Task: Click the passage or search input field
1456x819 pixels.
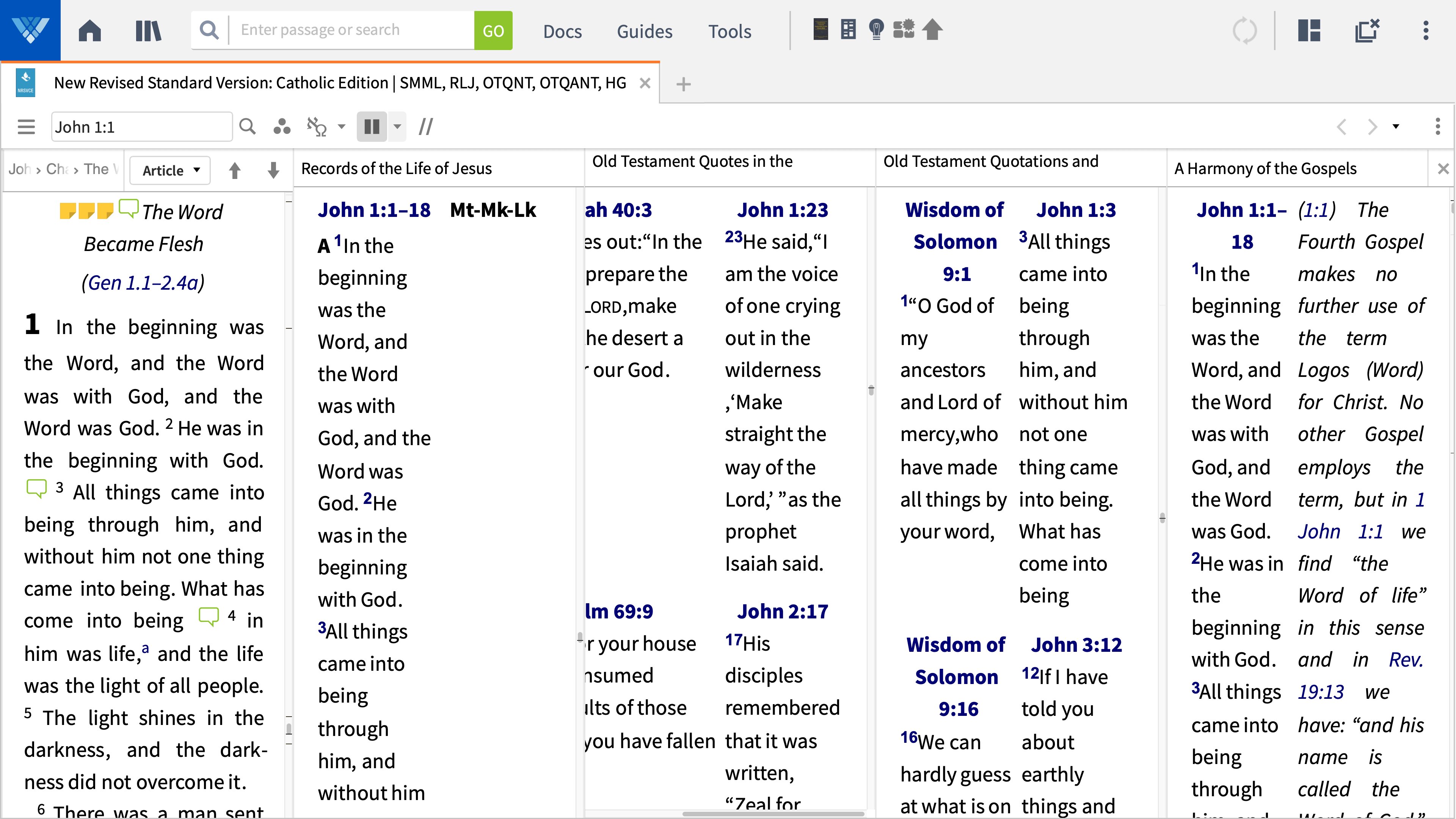Action: pyautogui.click(x=351, y=30)
